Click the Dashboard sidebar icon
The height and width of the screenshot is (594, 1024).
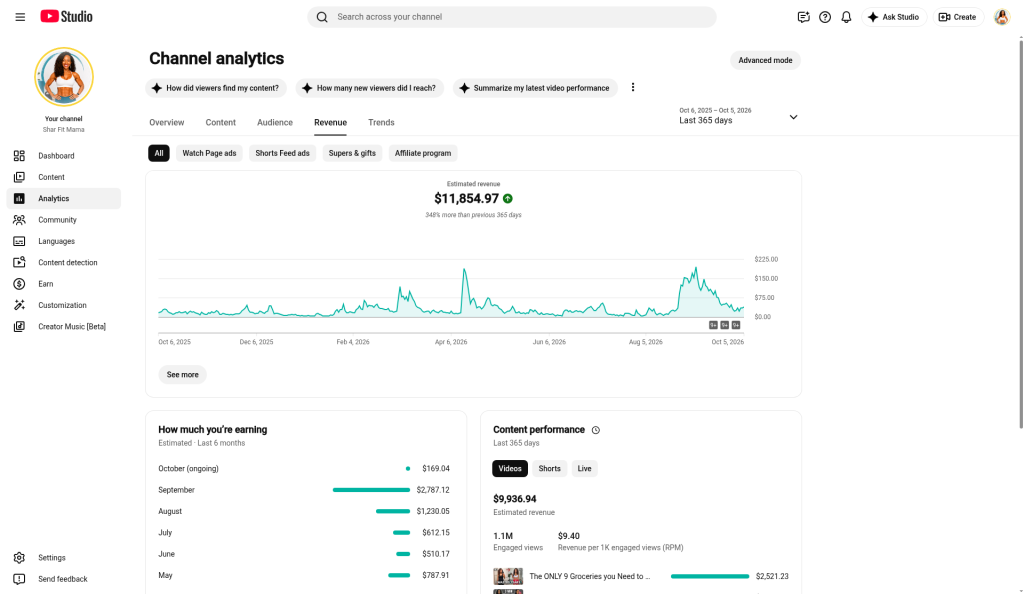click(19, 156)
